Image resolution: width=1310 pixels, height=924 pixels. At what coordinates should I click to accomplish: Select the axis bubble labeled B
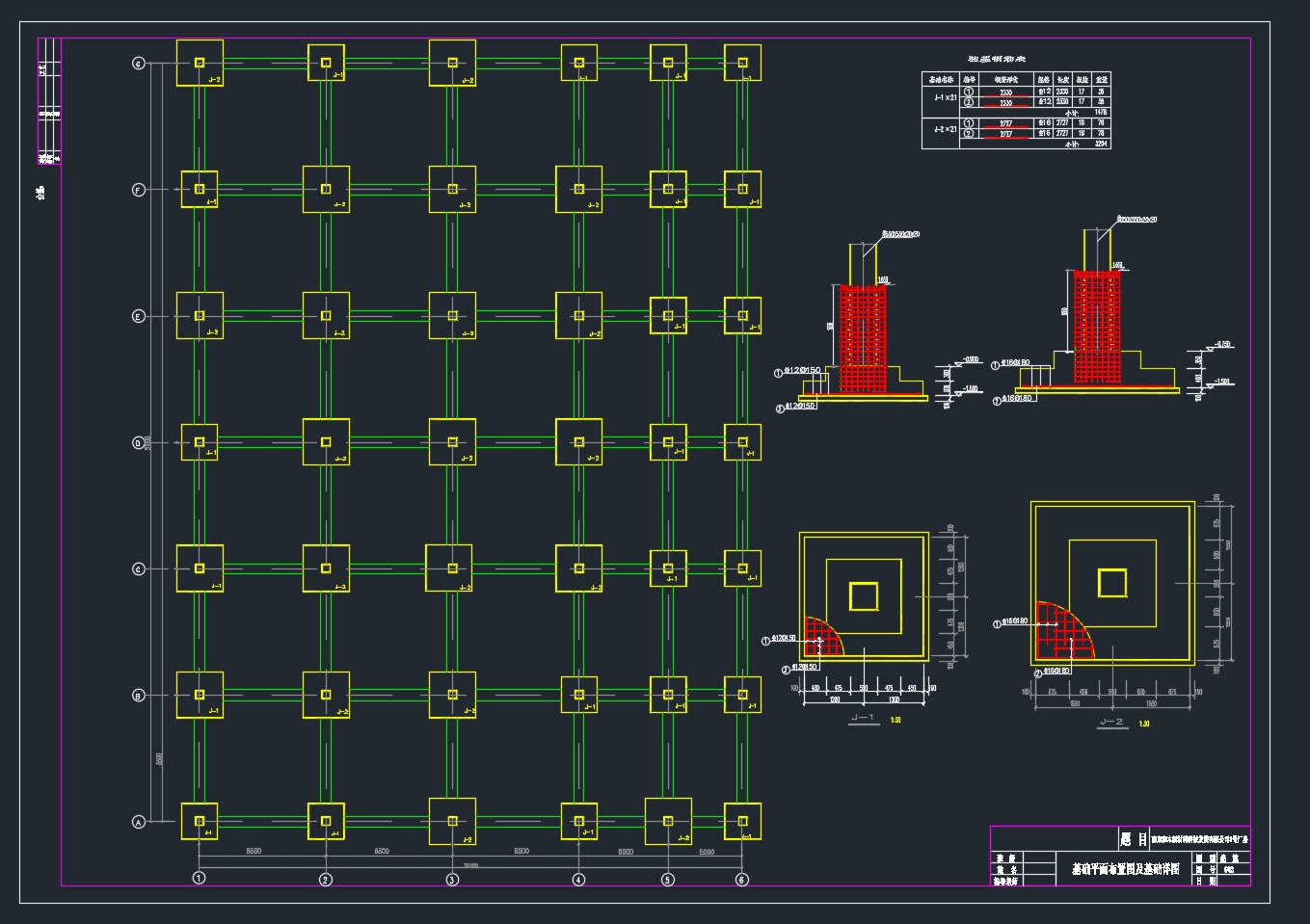click(138, 696)
